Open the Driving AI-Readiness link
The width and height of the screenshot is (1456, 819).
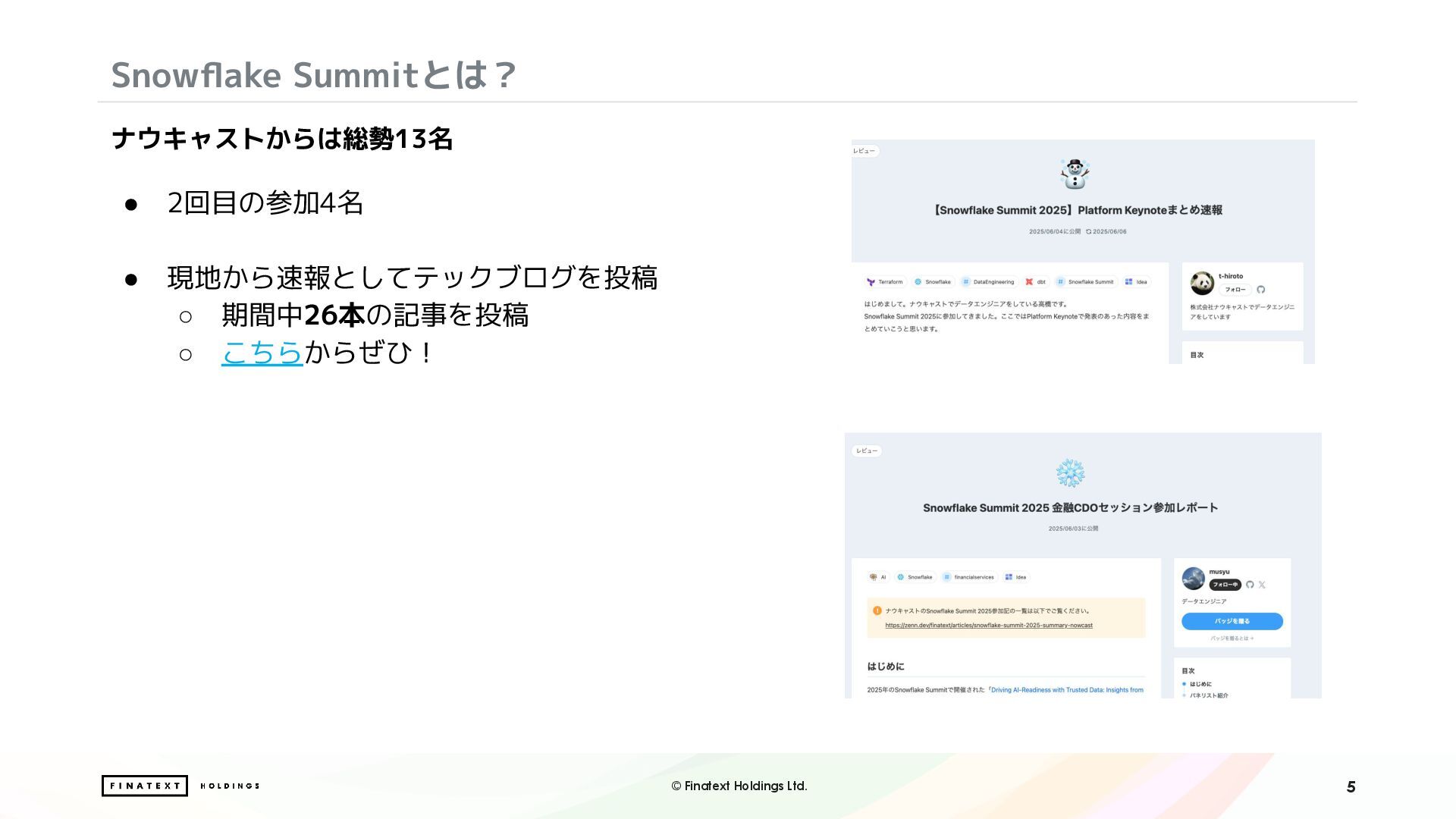pyautogui.click(x=1067, y=690)
